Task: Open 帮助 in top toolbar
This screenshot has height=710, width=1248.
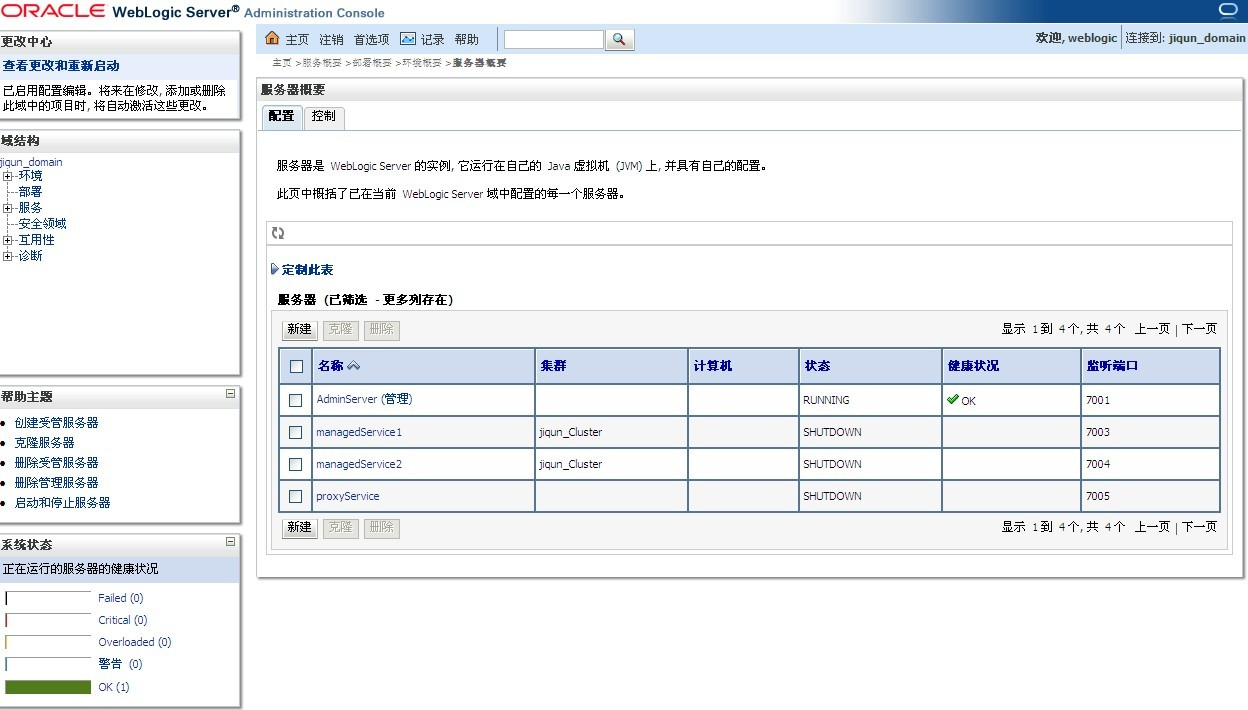Action: point(467,40)
